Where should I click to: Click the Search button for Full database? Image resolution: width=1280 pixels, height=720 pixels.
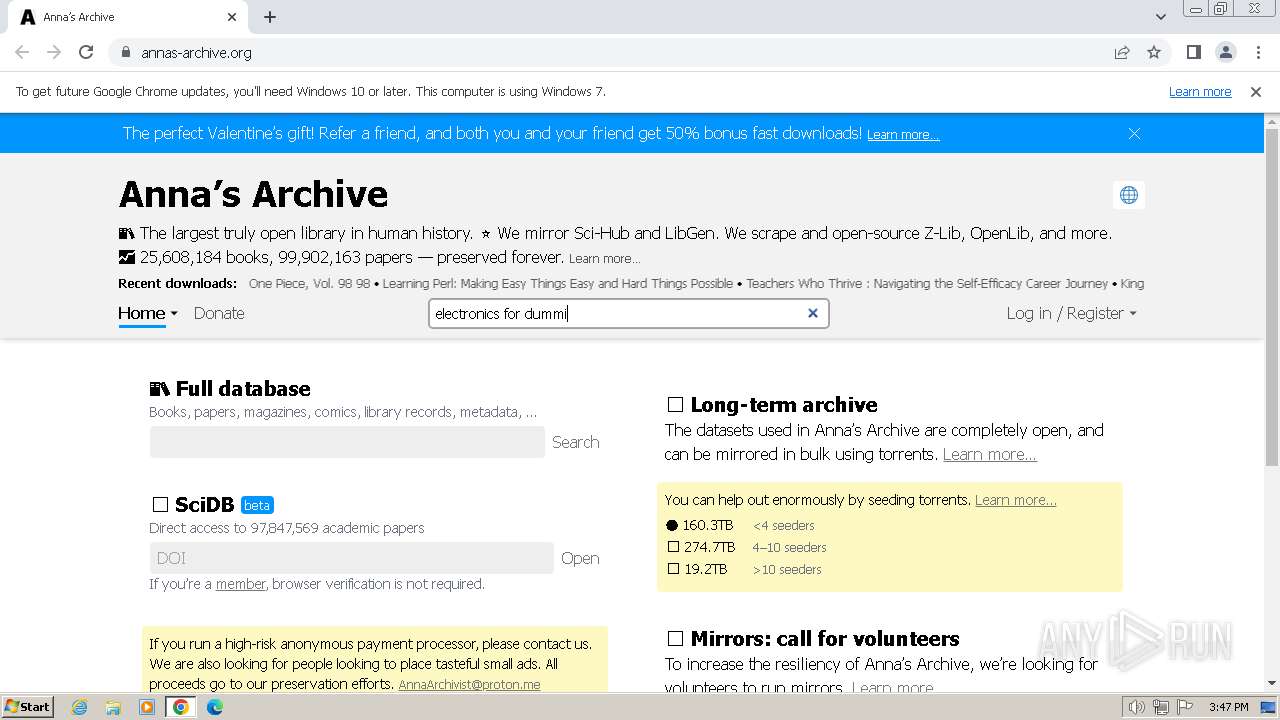[x=576, y=442]
